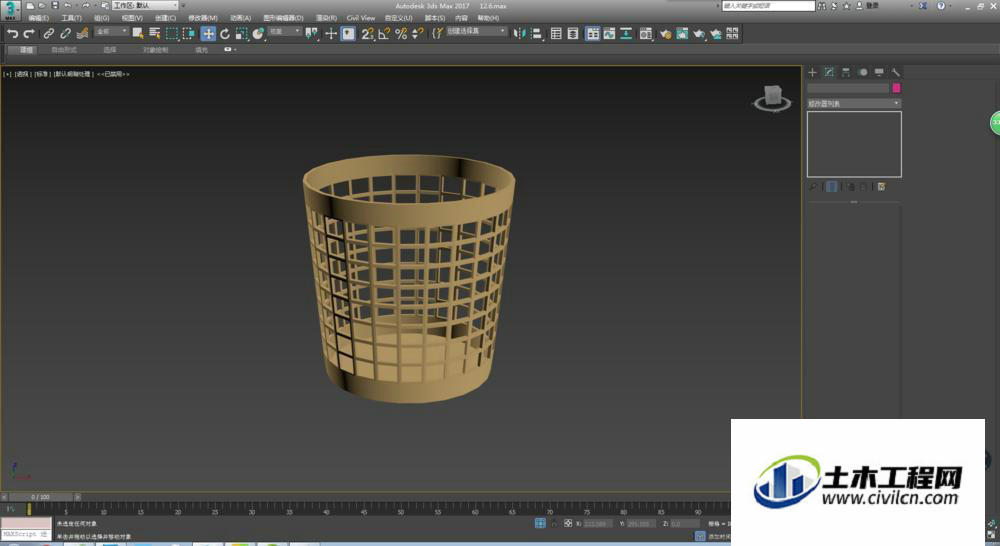Select the Link tool (chain icon)
This screenshot has height=546, width=1000.
(48, 33)
